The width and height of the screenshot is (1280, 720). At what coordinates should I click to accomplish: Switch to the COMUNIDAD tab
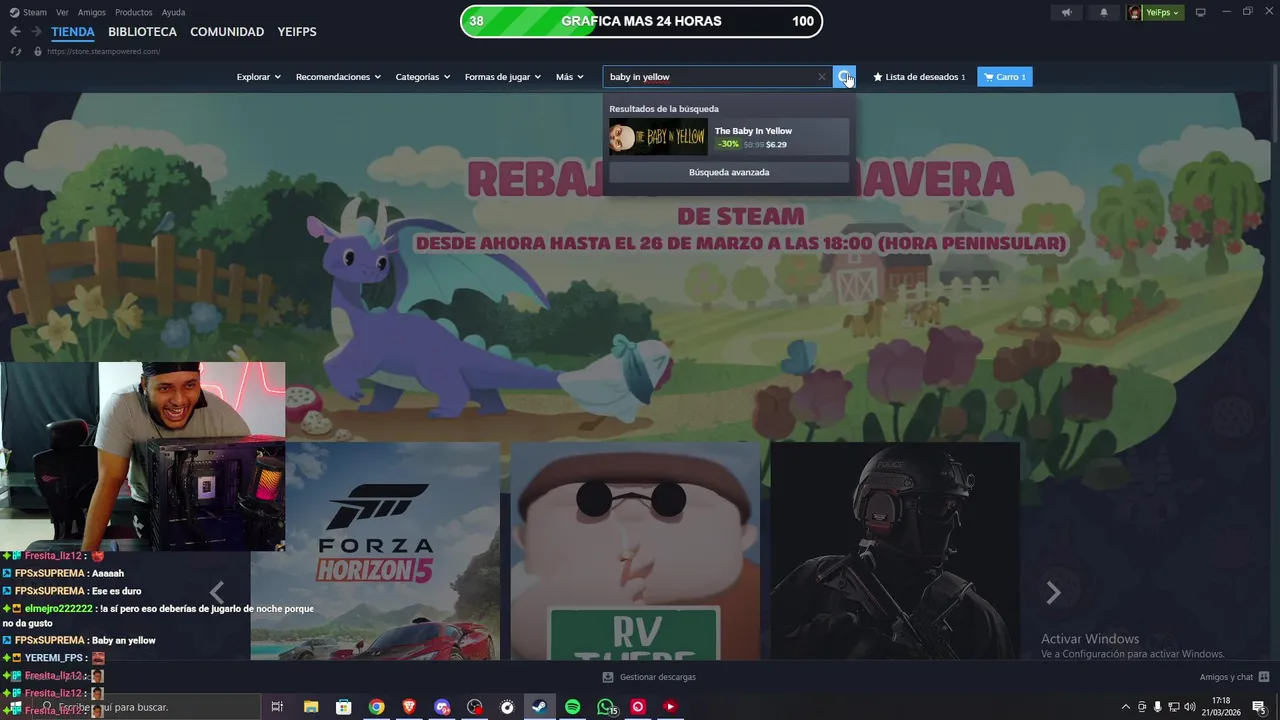click(x=227, y=32)
